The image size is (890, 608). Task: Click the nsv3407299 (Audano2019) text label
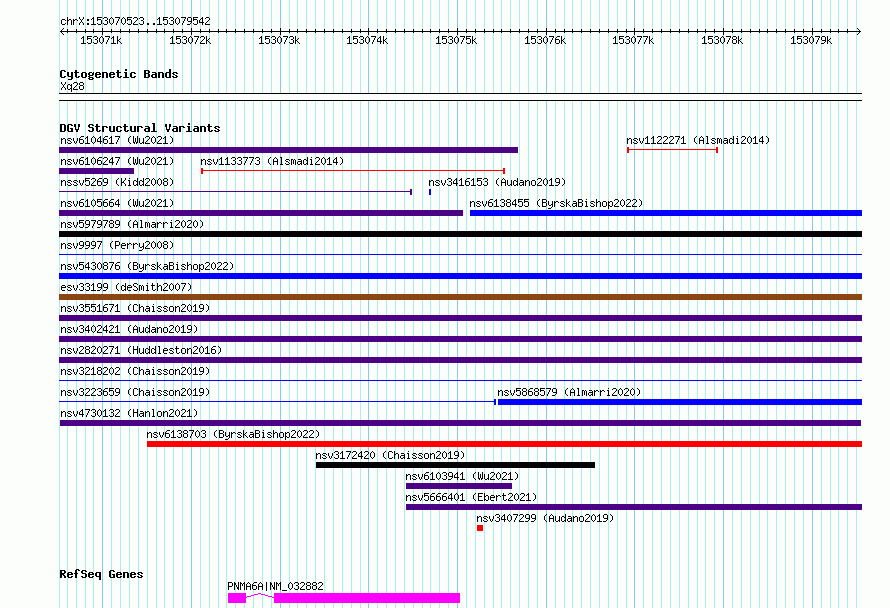coord(545,518)
